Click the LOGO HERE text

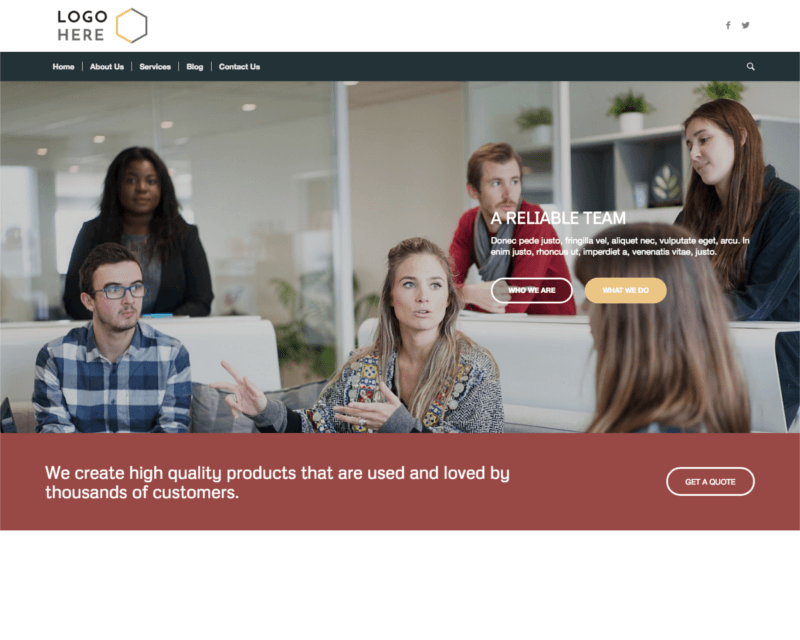pyautogui.click(x=82, y=26)
